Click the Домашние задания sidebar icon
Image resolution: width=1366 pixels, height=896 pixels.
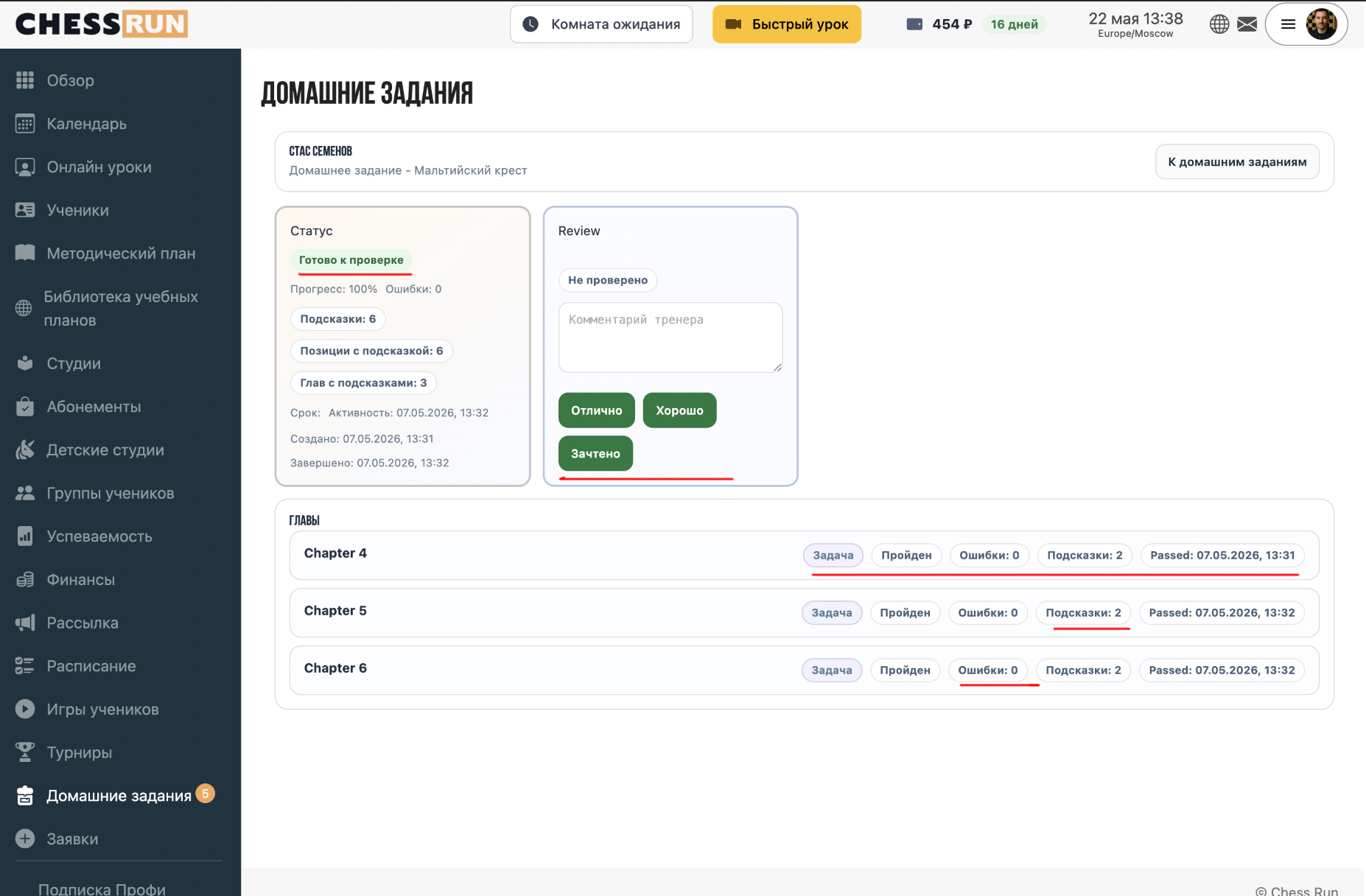[x=25, y=796]
